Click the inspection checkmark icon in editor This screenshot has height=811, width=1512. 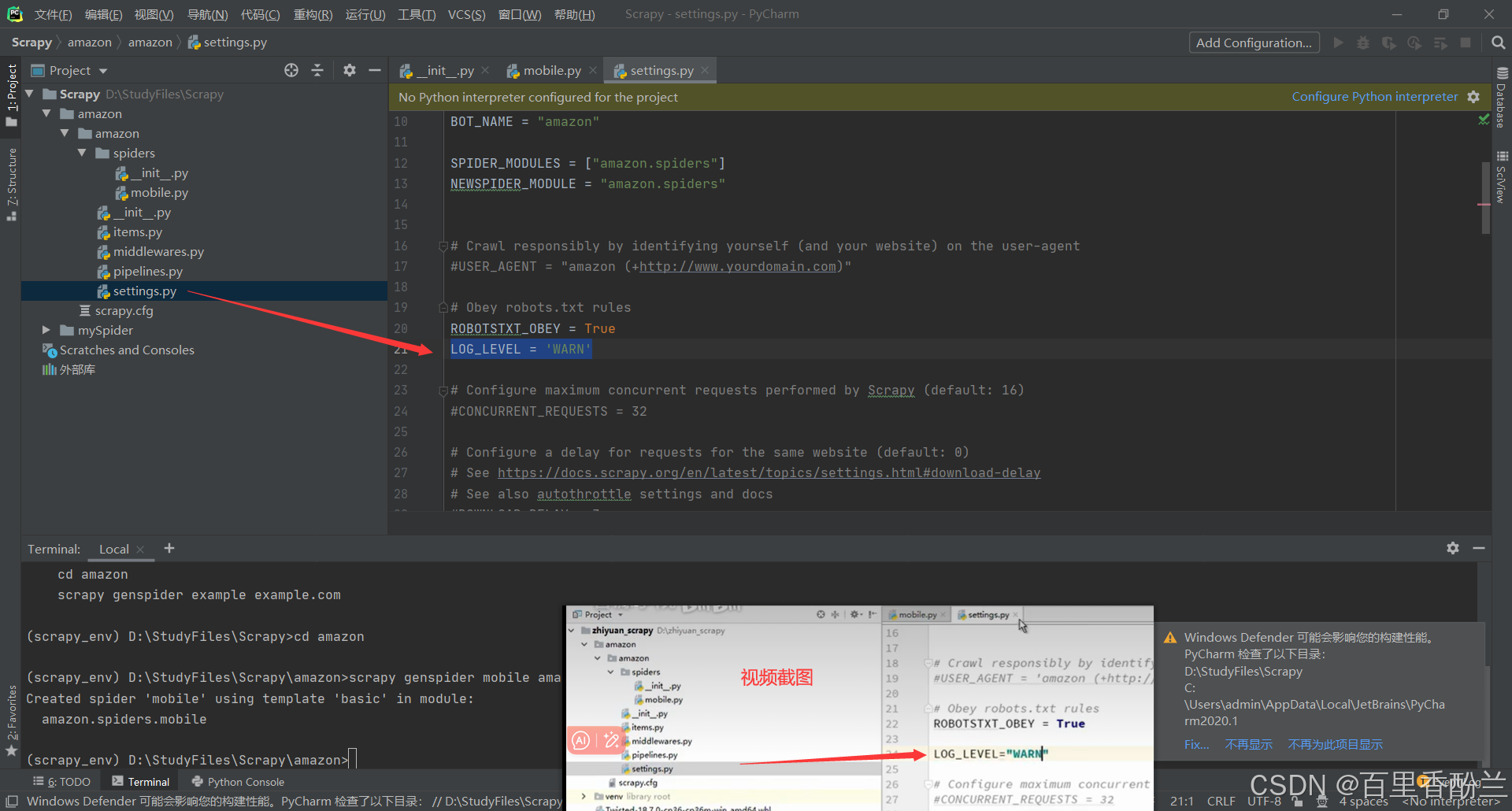click(1484, 120)
